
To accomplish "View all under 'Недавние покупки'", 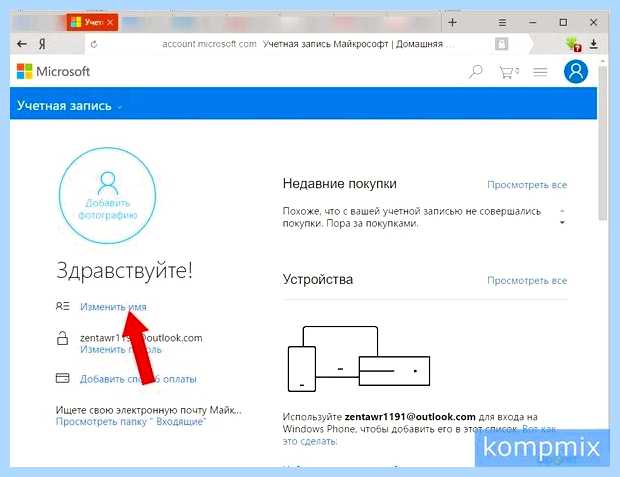I will coord(527,185).
